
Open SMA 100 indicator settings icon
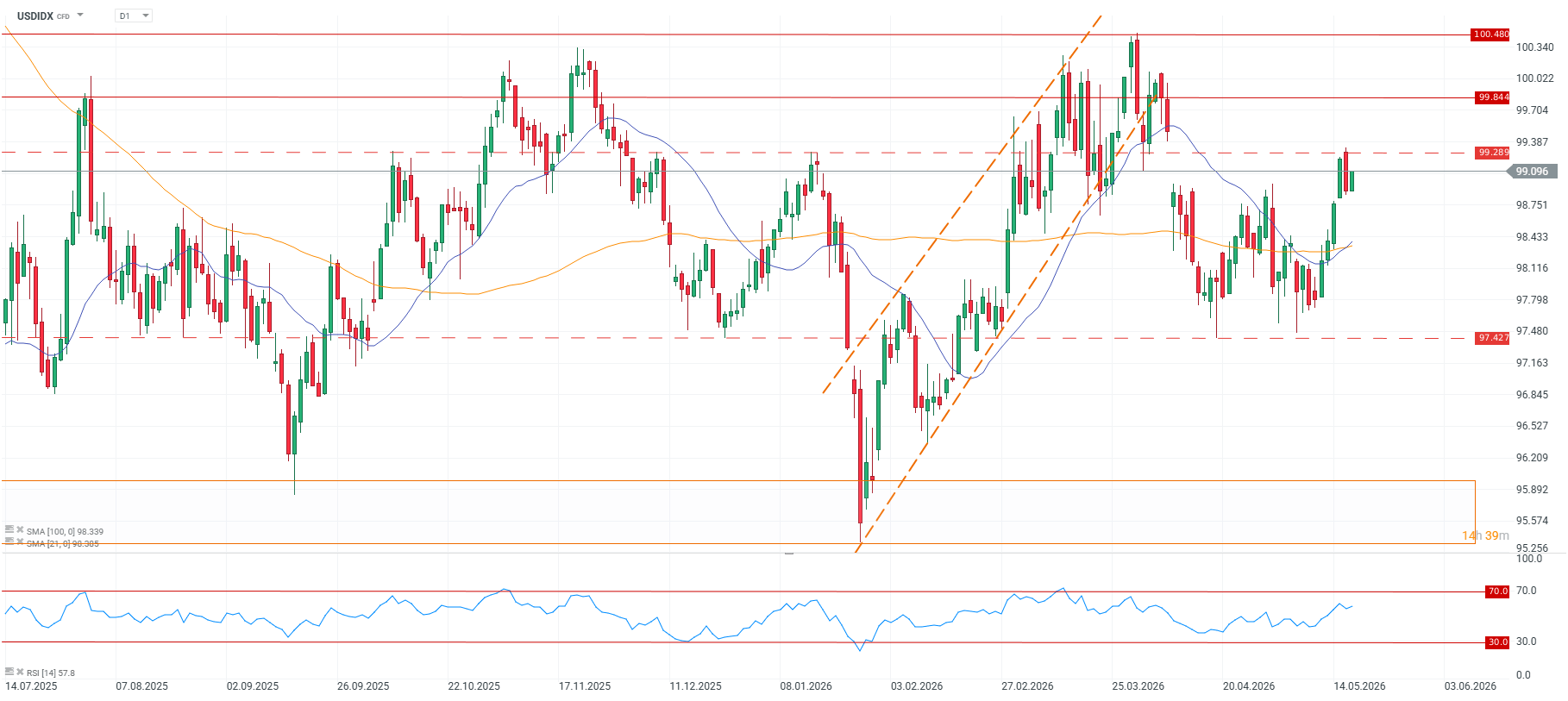[x=9, y=530]
